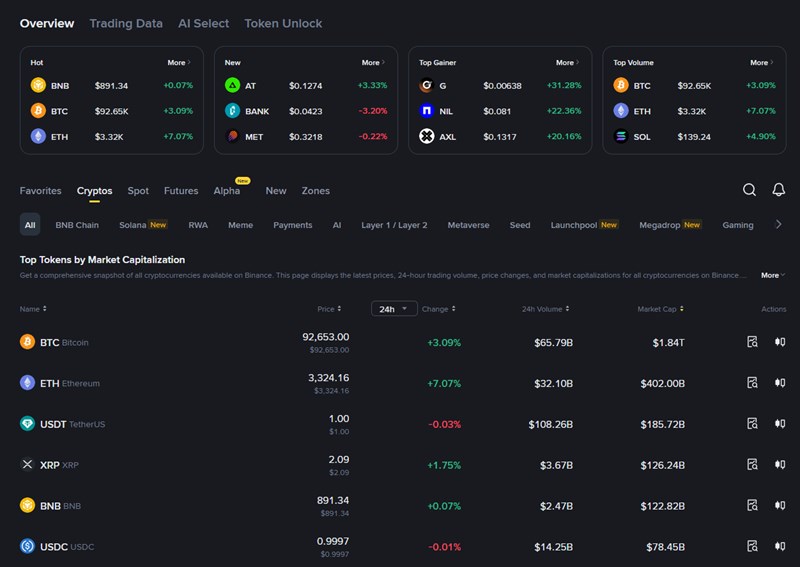The width and height of the screenshot is (800, 567).
Task: Click the detail icon in the XRP row
Action: click(752, 465)
